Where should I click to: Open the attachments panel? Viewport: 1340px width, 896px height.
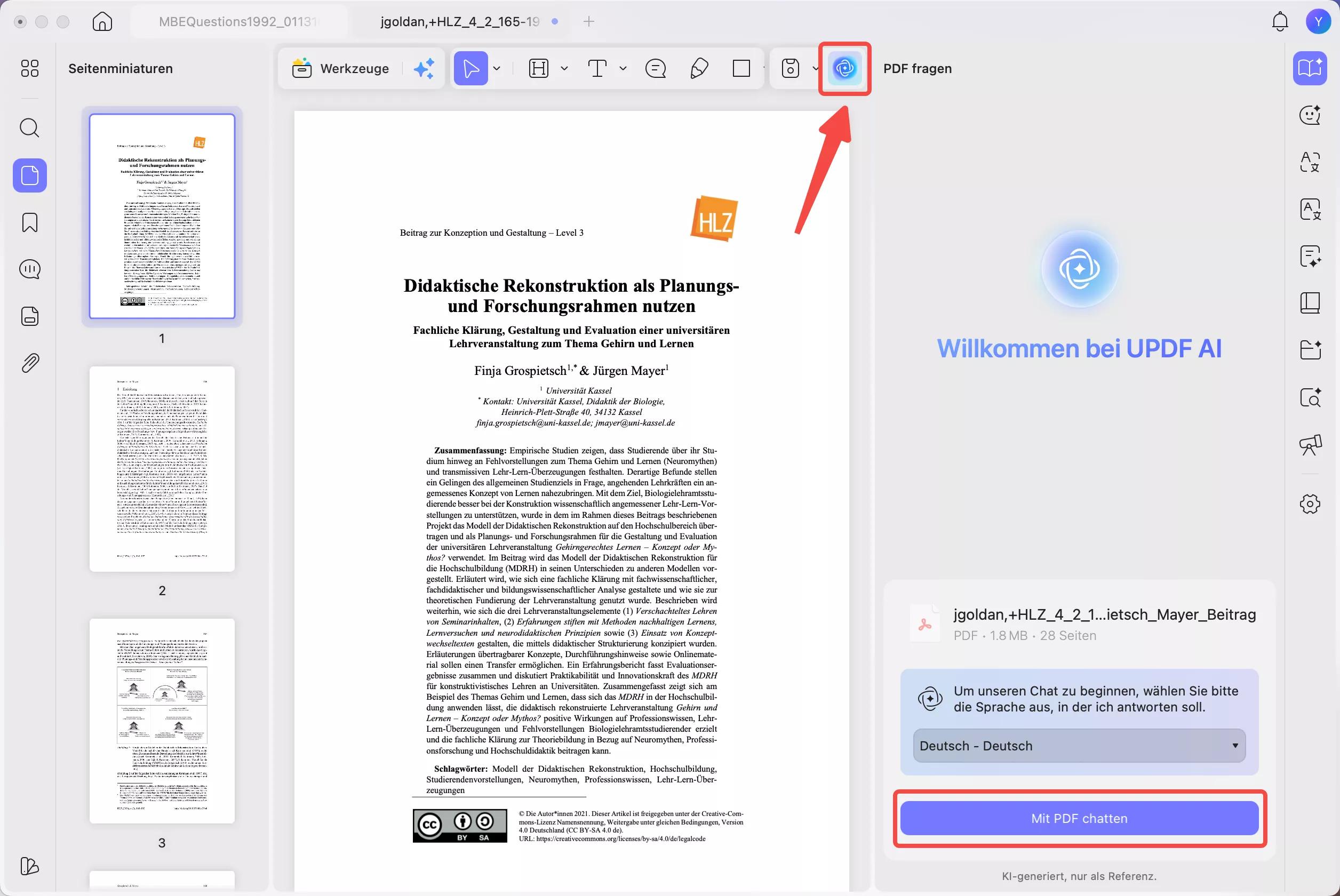pos(30,362)
